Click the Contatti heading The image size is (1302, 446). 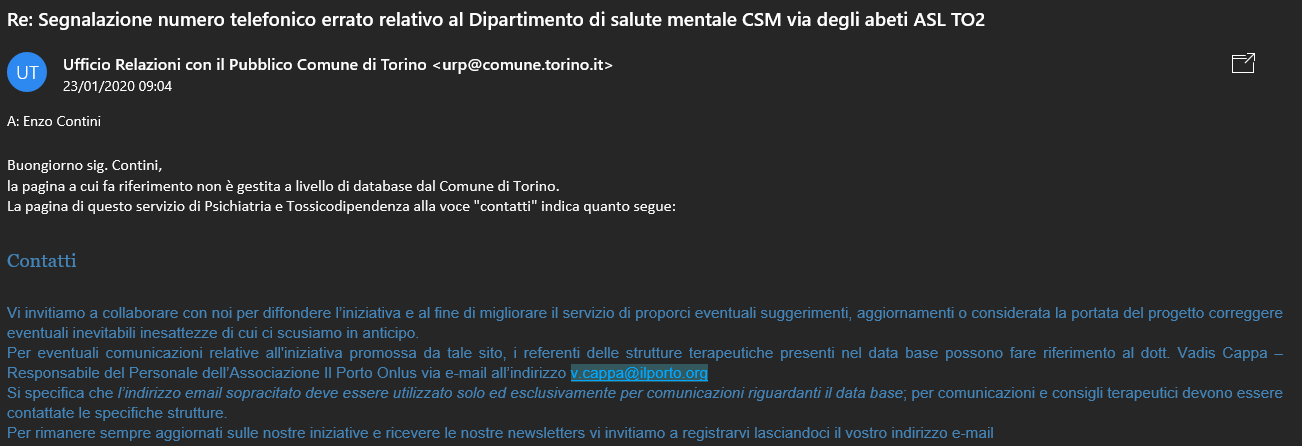[x=42, y=262]
